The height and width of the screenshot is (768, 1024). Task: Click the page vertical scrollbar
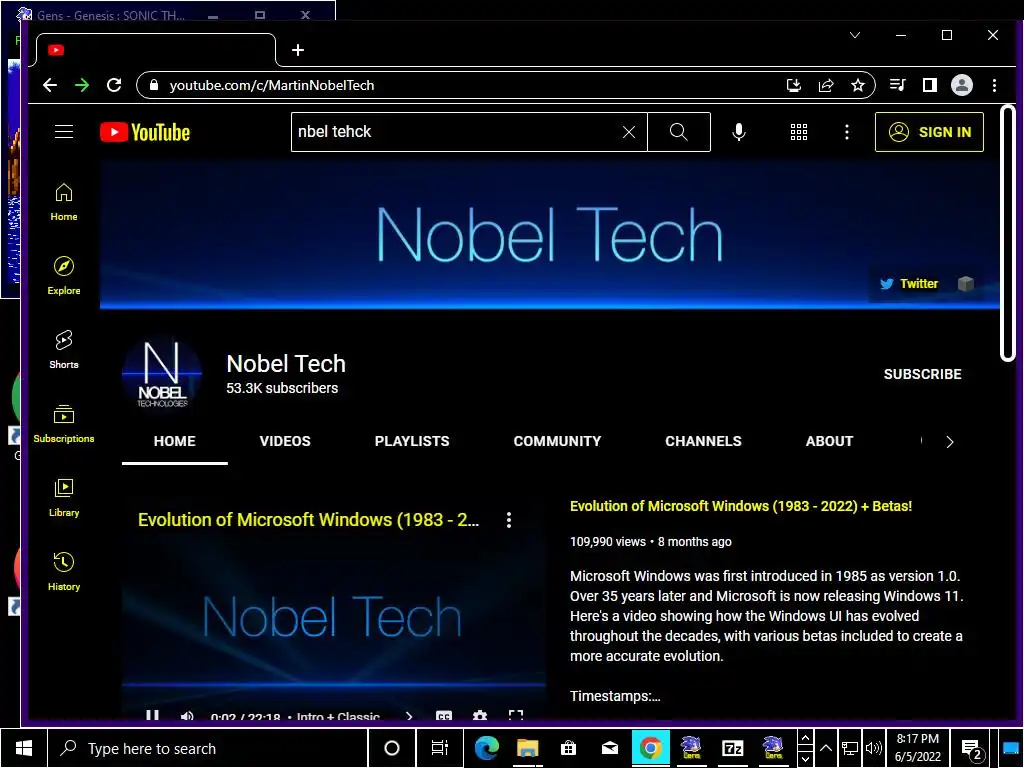(x=1008, y=232)
